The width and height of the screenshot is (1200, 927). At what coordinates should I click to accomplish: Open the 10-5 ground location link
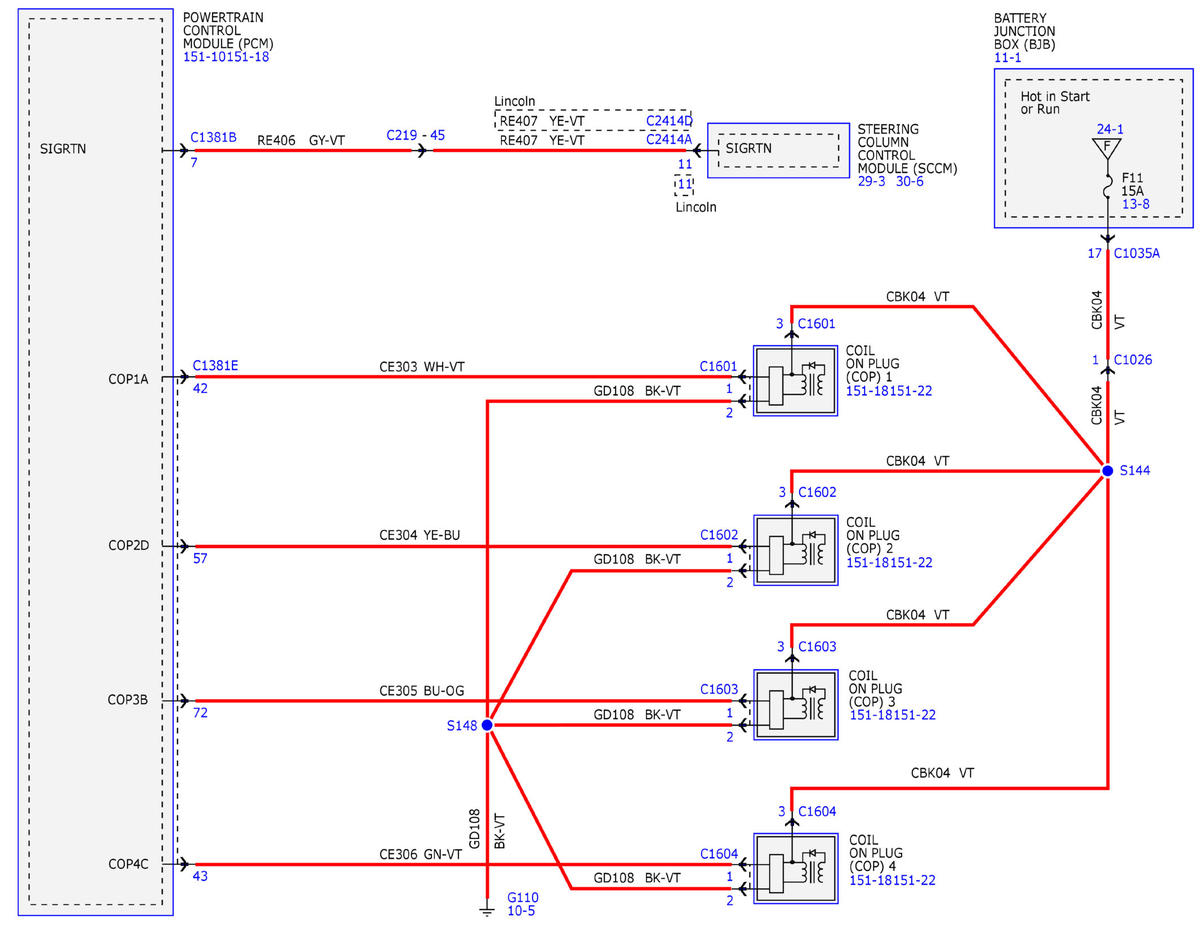pos(522,911)
